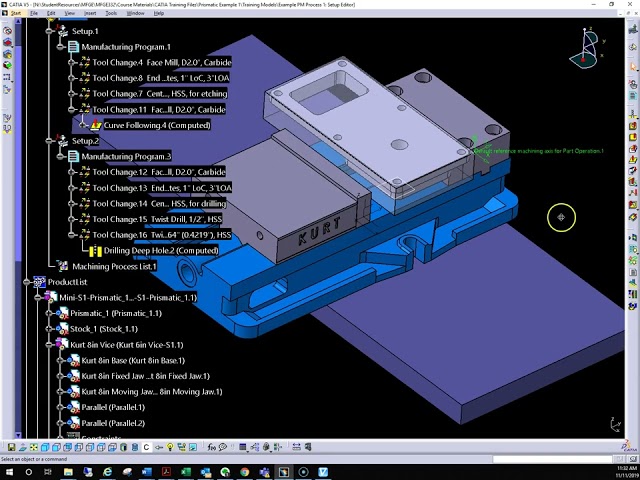Collapse the Setup.2 tree node

pos(49,141)
